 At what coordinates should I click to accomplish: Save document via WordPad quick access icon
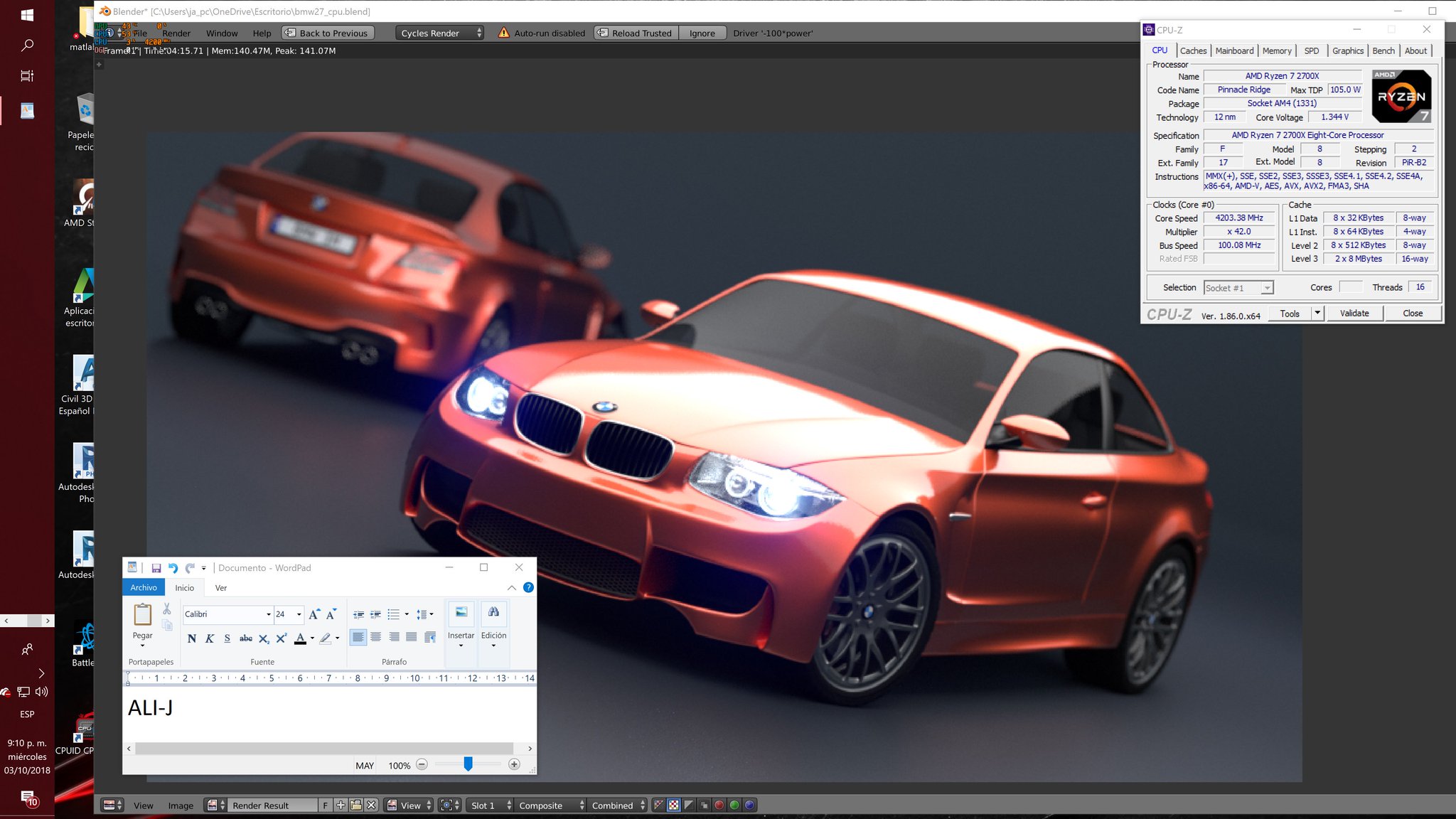click(156, 567)
